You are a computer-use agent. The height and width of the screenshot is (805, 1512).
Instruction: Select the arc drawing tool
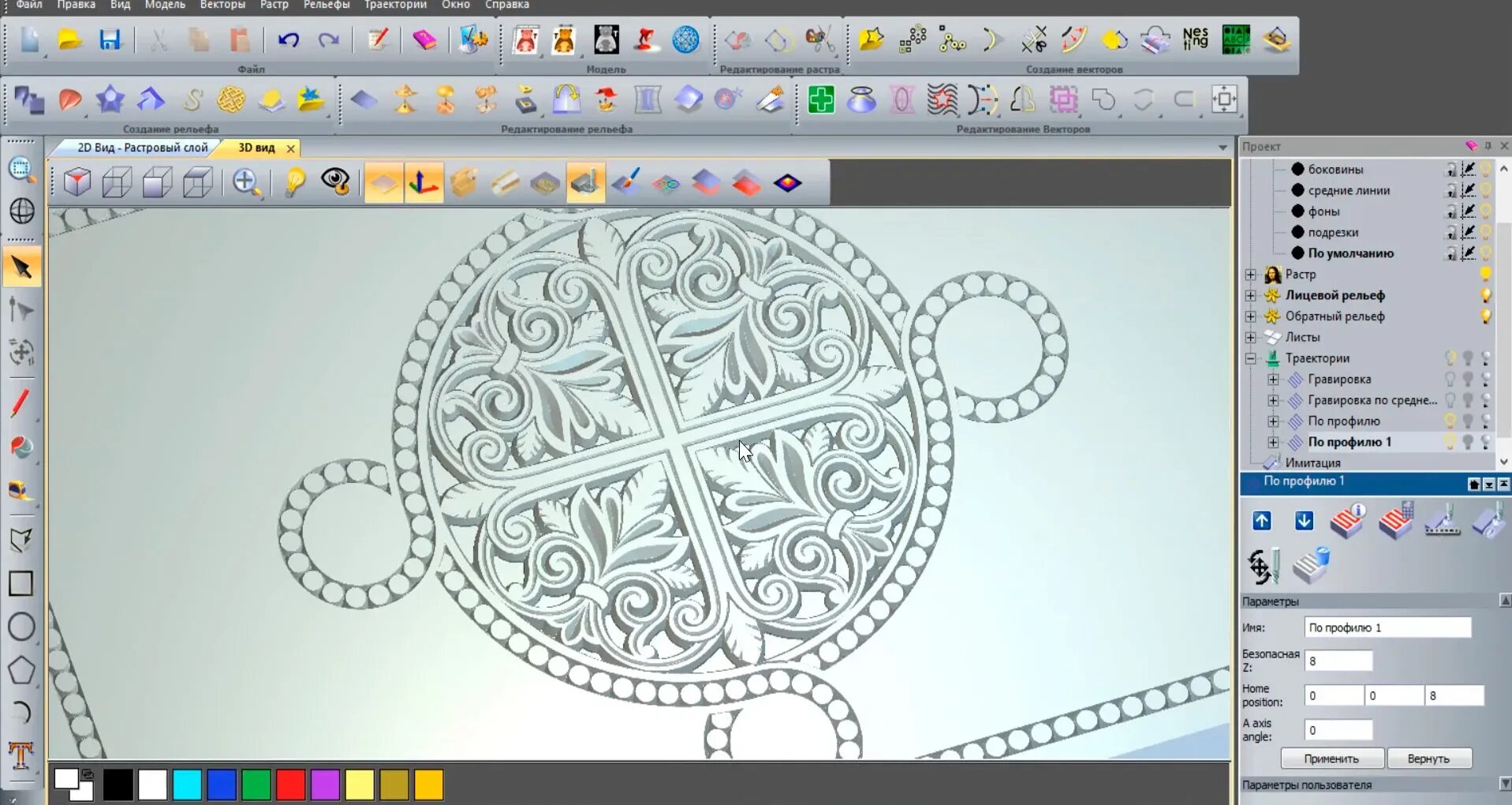[x=21, y=713]
